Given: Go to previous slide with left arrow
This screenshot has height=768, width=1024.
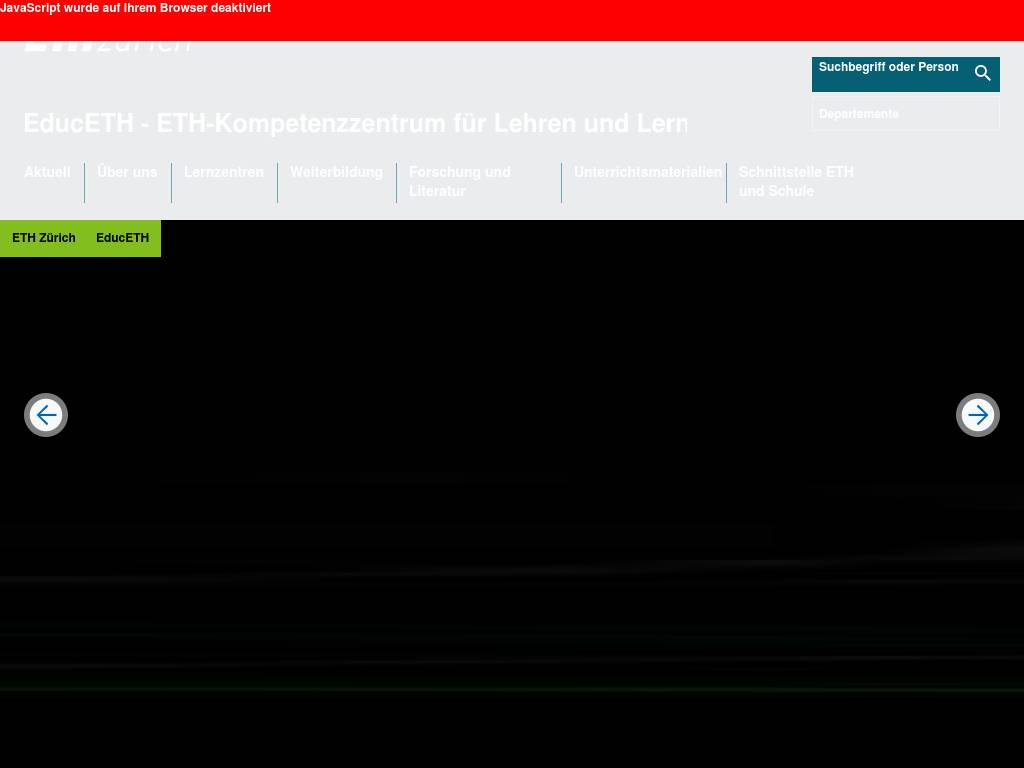Looking at the screenshot, I should (46, 415).
